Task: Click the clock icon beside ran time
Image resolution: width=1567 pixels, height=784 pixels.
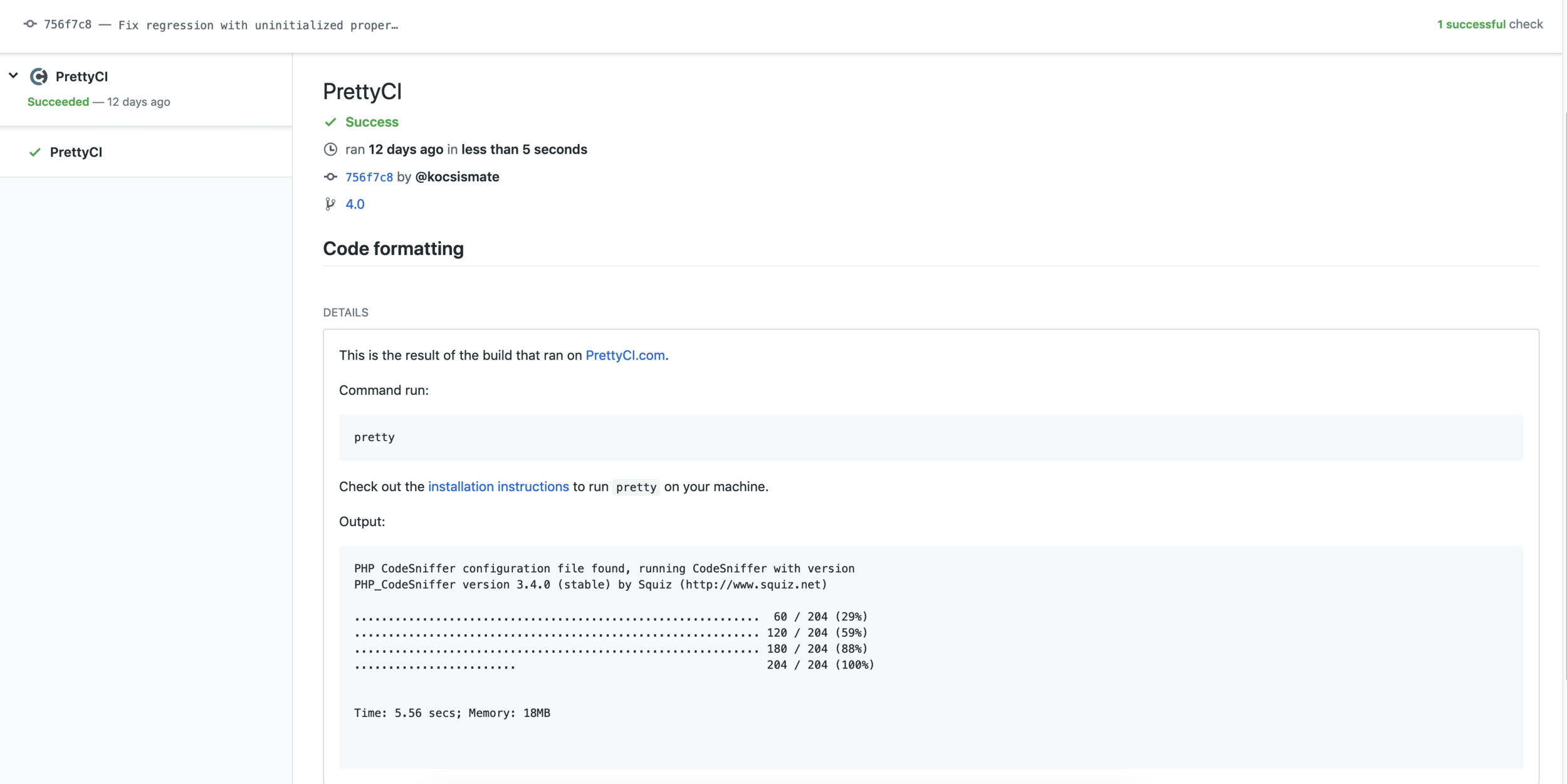Action: coord(330,150)
